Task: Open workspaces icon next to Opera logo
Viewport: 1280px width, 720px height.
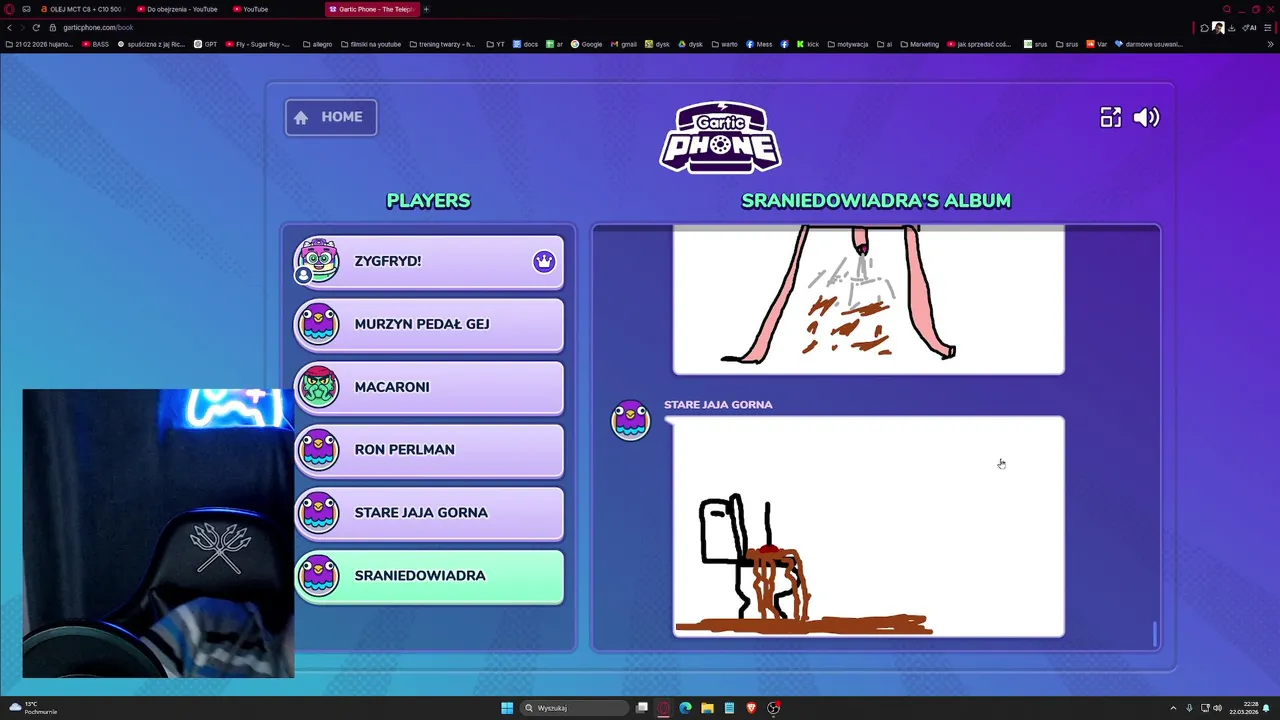Action: point(26,9)
